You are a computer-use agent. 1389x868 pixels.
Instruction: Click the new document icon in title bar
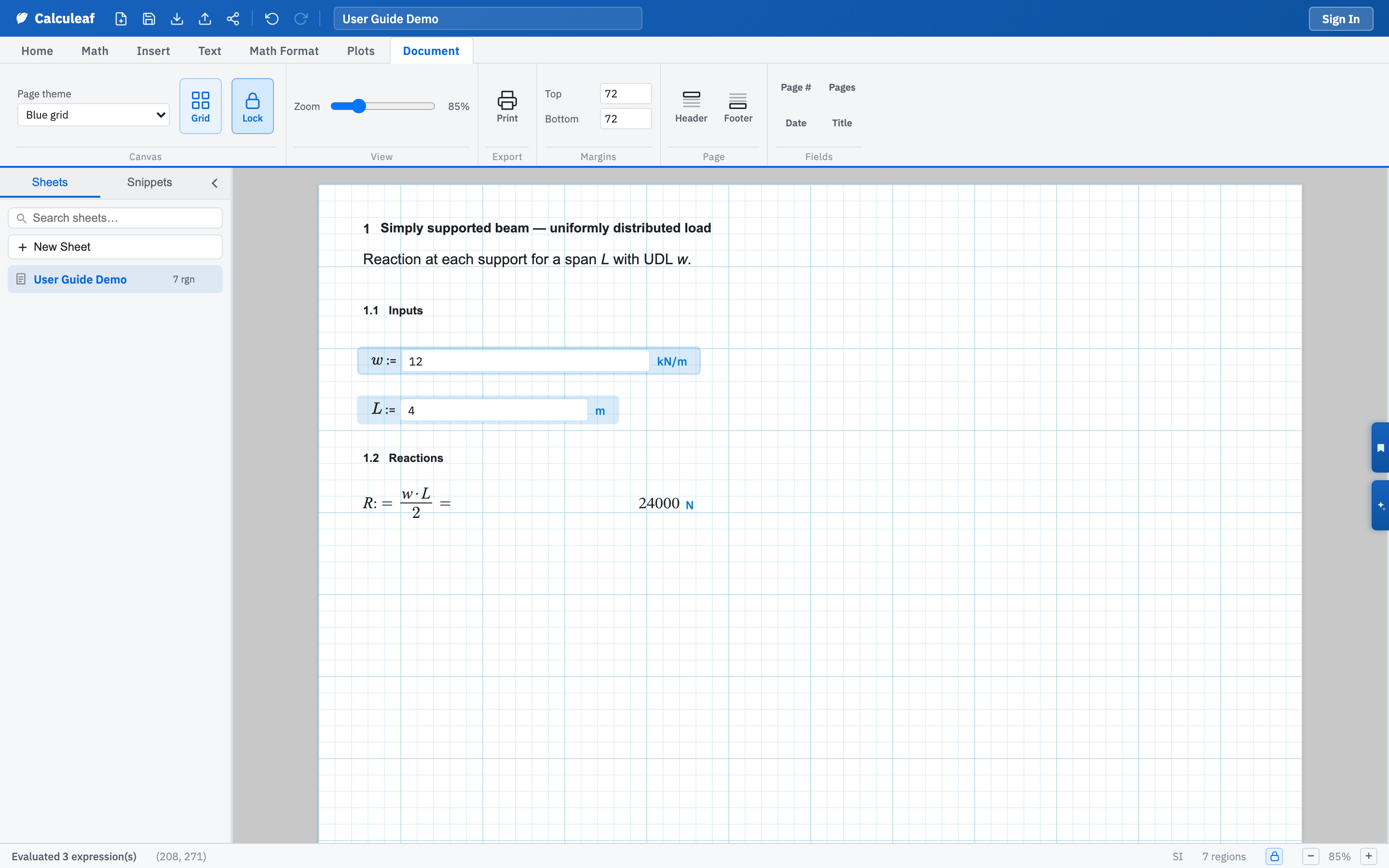coord(121,19)
